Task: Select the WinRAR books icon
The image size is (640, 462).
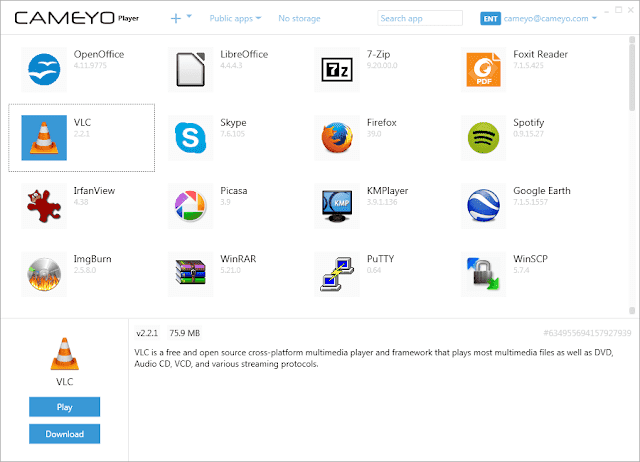Action: [x=191, y=274]
